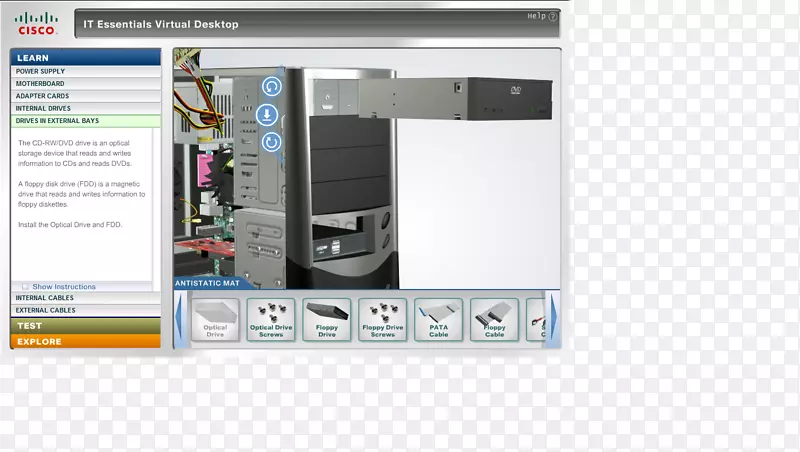This screenshot has height=452, width=800.
Task: Click the download arrow view icon
Action: [271, 115]
